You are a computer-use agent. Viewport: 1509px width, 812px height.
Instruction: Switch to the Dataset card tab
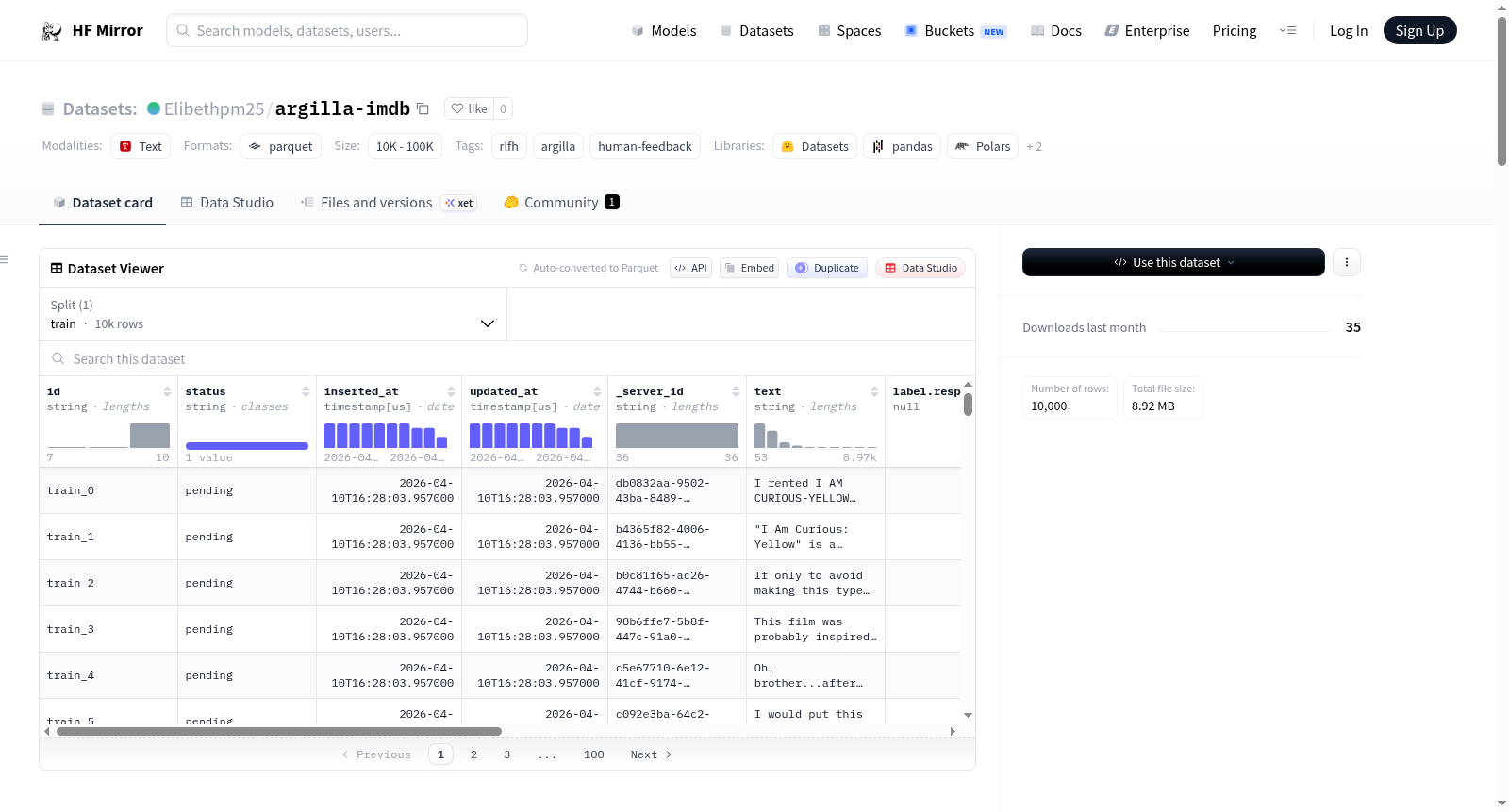pyautogui.click(x=103, y=203)
